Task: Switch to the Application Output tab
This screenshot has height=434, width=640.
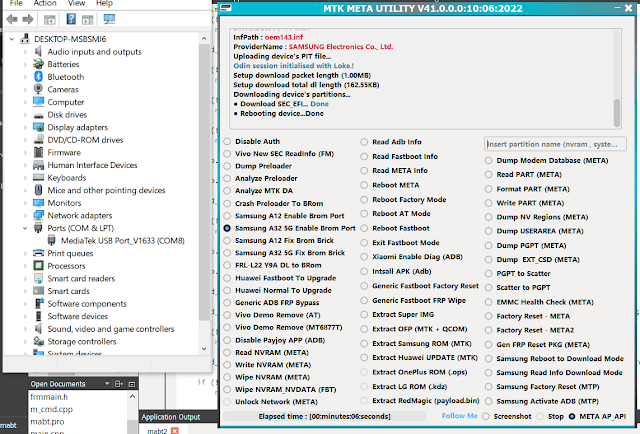Action: click(x=171, y=417)
